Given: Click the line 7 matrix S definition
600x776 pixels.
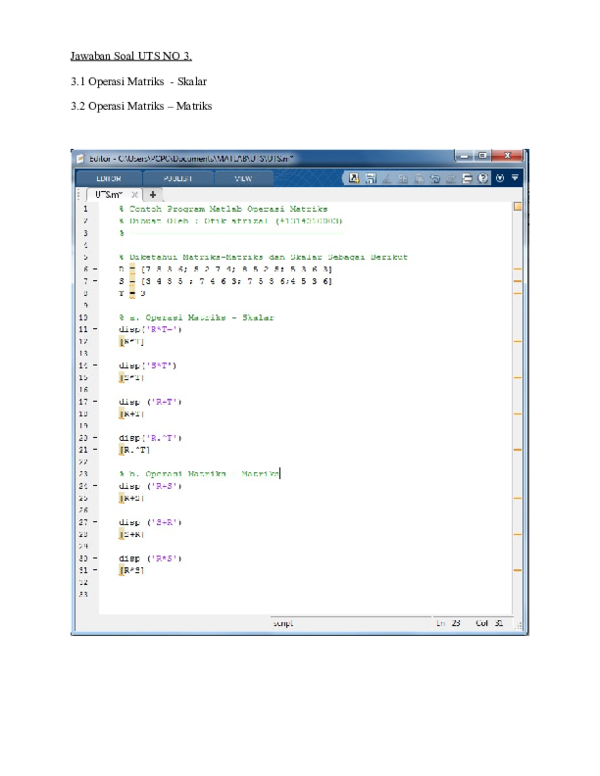Looking at the screenshot, I should 225,281.
